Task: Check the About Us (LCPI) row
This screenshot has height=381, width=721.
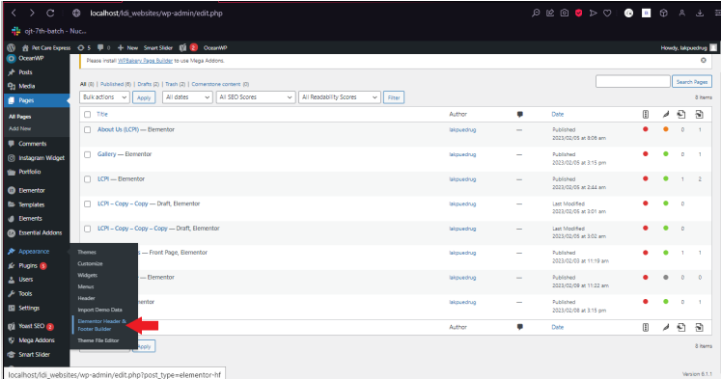Action: pyautogui.click(x=87, y=130)
